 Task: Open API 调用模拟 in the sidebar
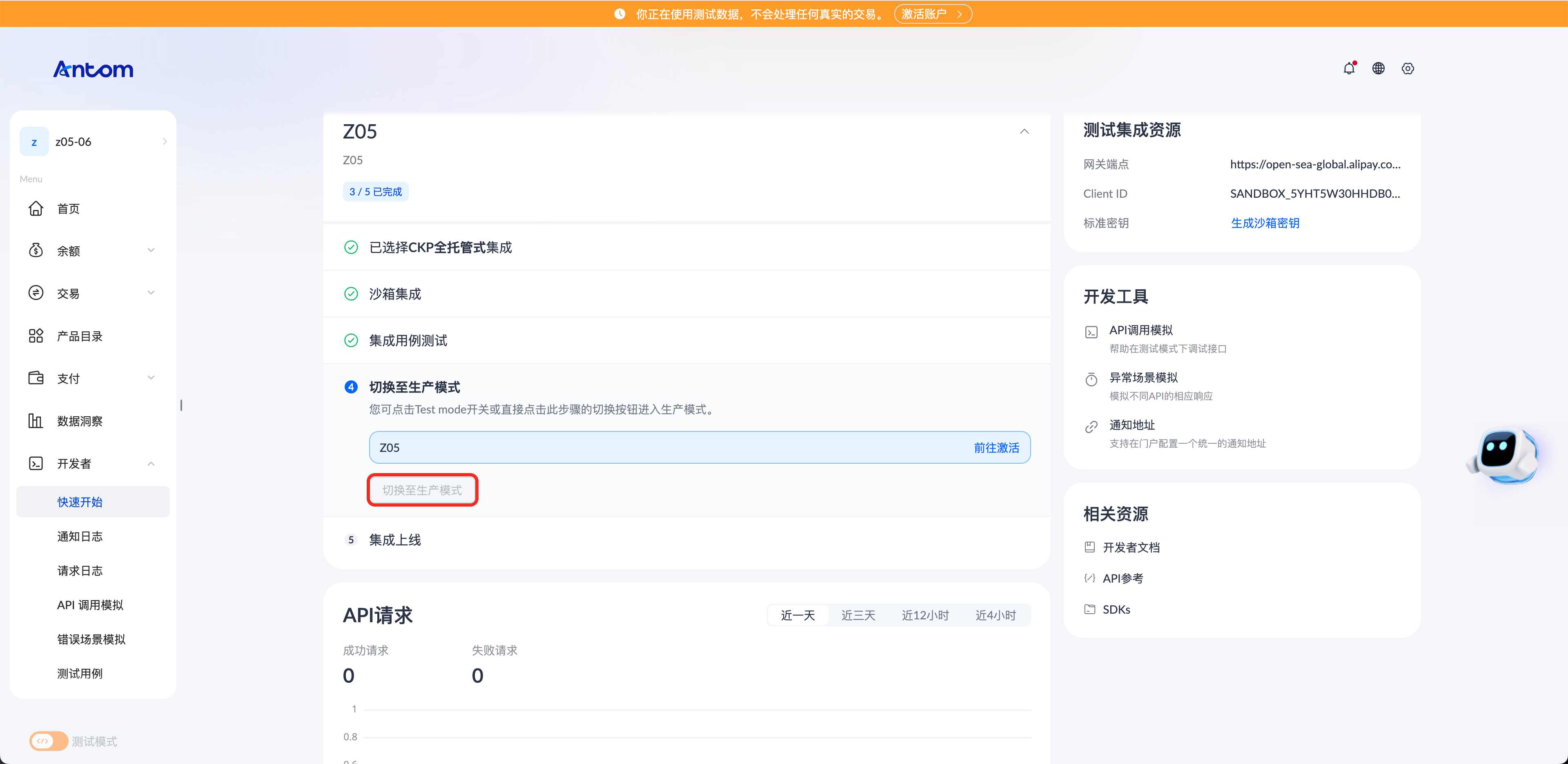[90, 604]
